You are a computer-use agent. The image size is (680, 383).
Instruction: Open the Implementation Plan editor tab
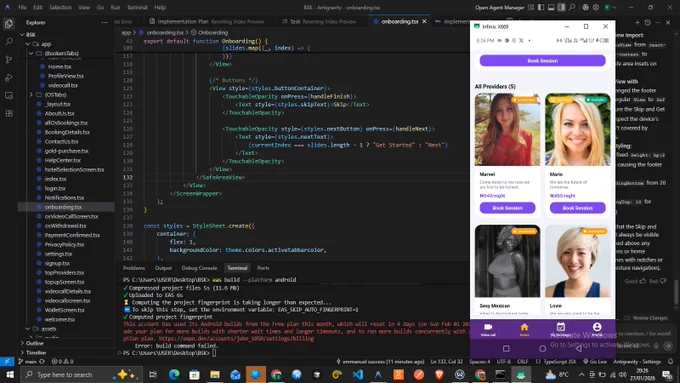[x=206, y=21]
